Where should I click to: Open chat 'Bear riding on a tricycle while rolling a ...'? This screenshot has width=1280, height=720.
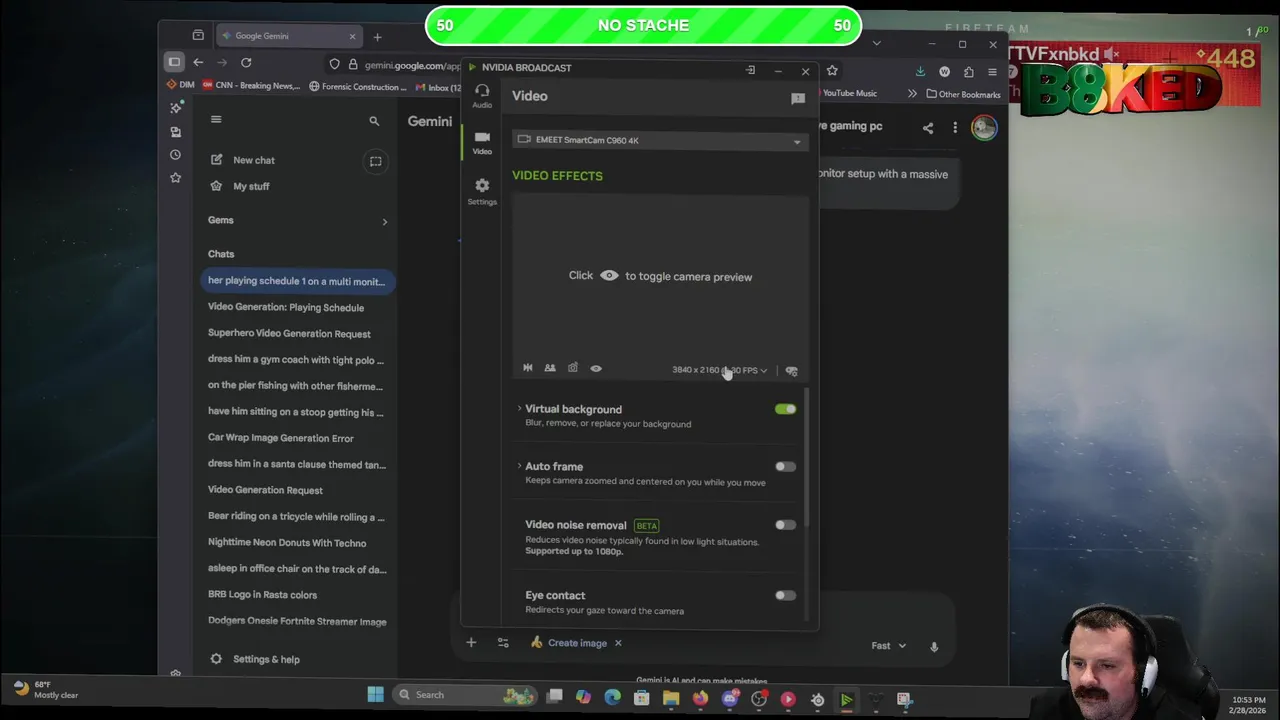pyautogui.click(x=296, y=516)
